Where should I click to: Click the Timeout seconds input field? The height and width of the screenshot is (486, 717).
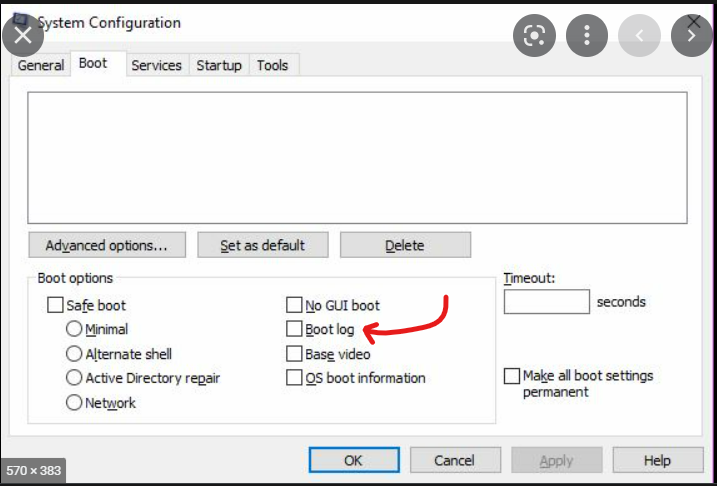(546, 301)
